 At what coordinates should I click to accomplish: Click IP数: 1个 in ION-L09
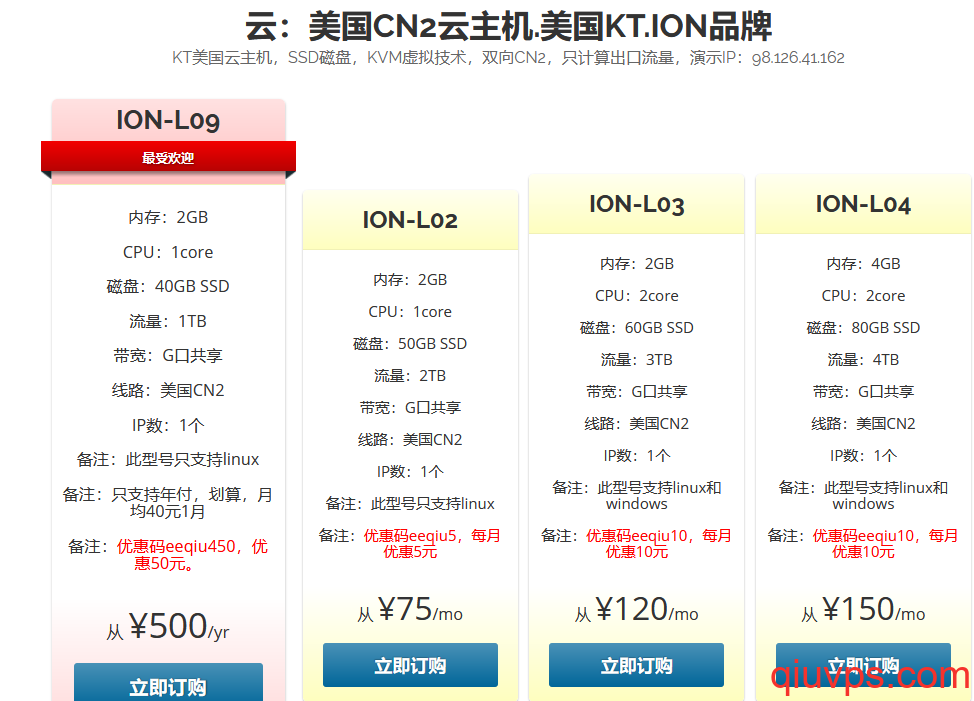[168, 425]
